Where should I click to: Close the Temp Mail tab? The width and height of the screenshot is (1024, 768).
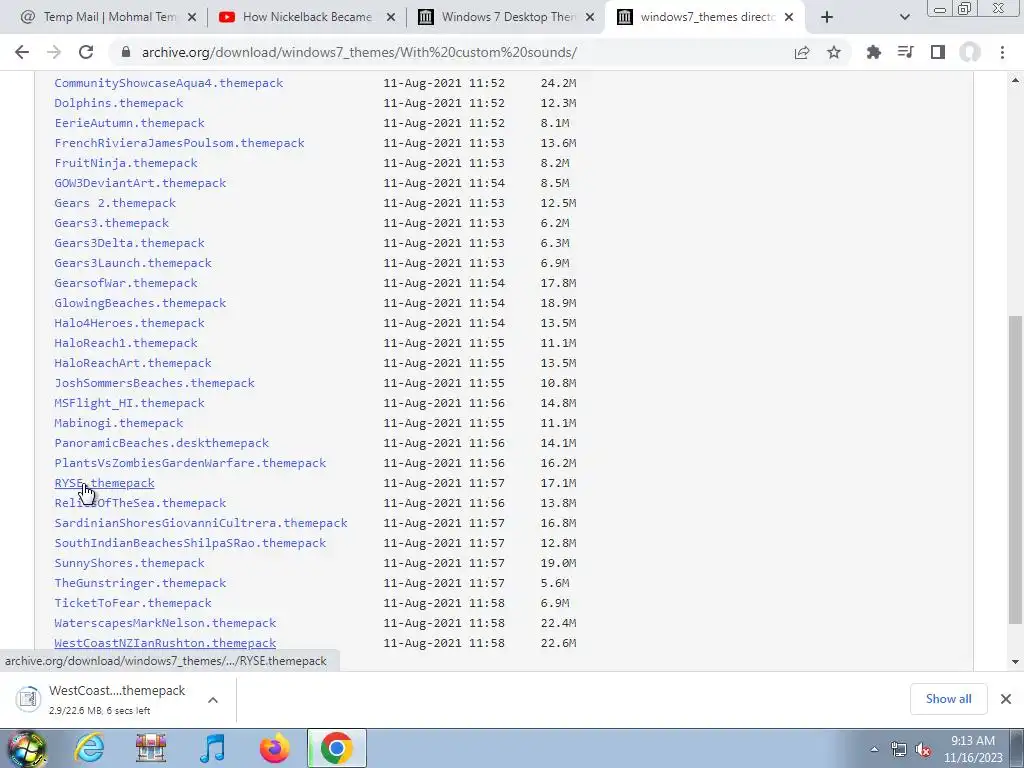click(192, 18)
